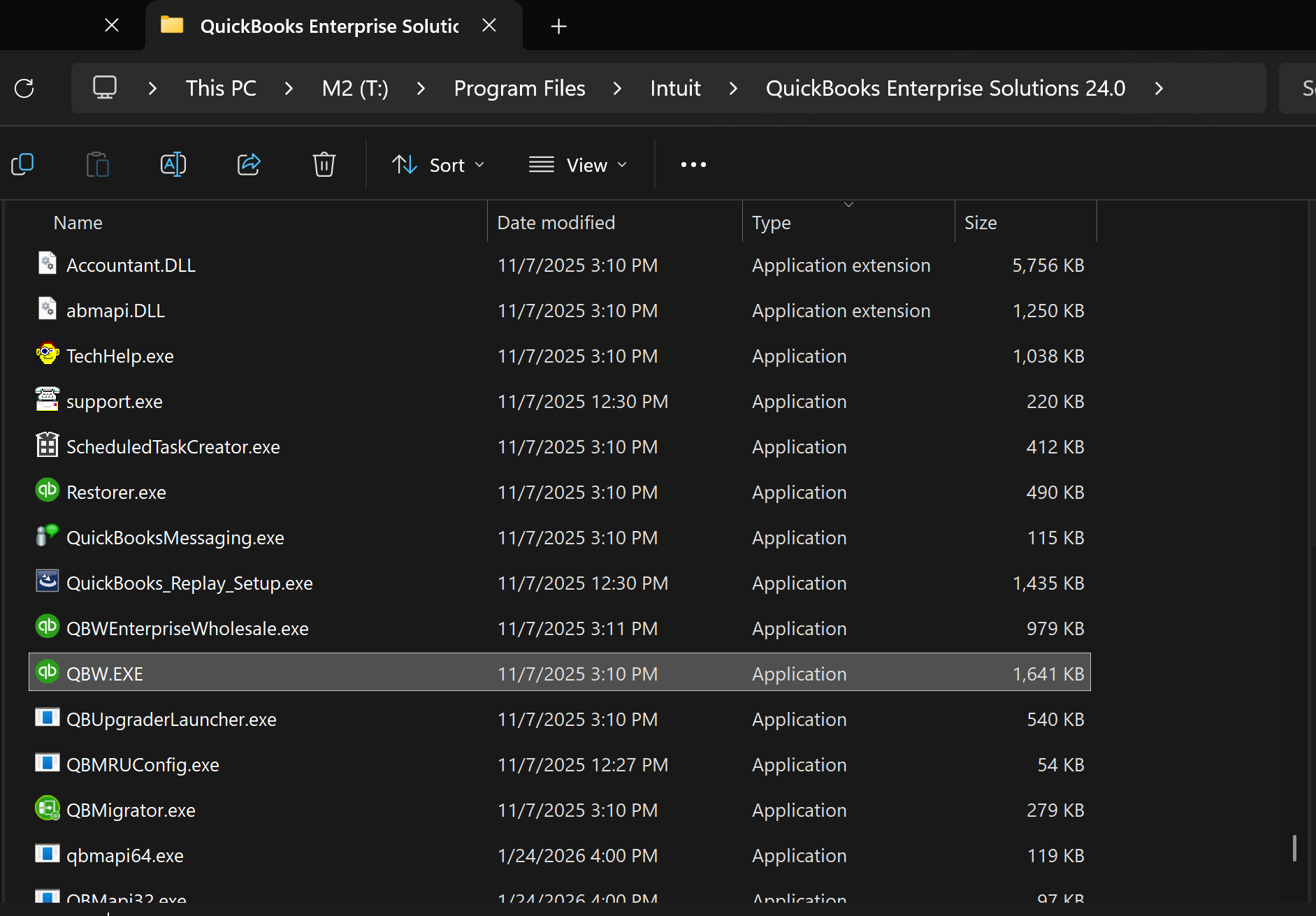This screenshot has height=916, width=1316.
Task: Click the Refresh icon
Action: (24, 88)
